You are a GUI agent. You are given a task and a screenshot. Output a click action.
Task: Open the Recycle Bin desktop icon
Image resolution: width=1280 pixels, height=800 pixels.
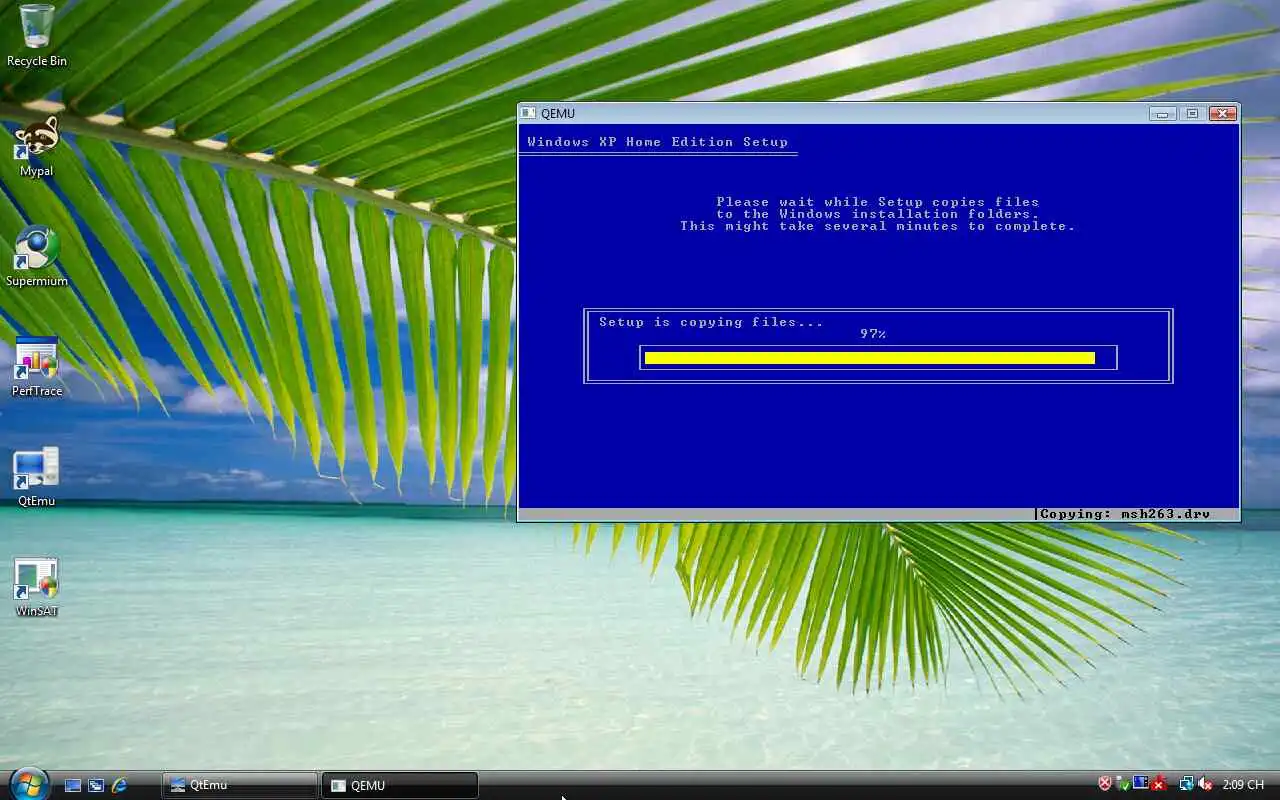pos(36,36)
